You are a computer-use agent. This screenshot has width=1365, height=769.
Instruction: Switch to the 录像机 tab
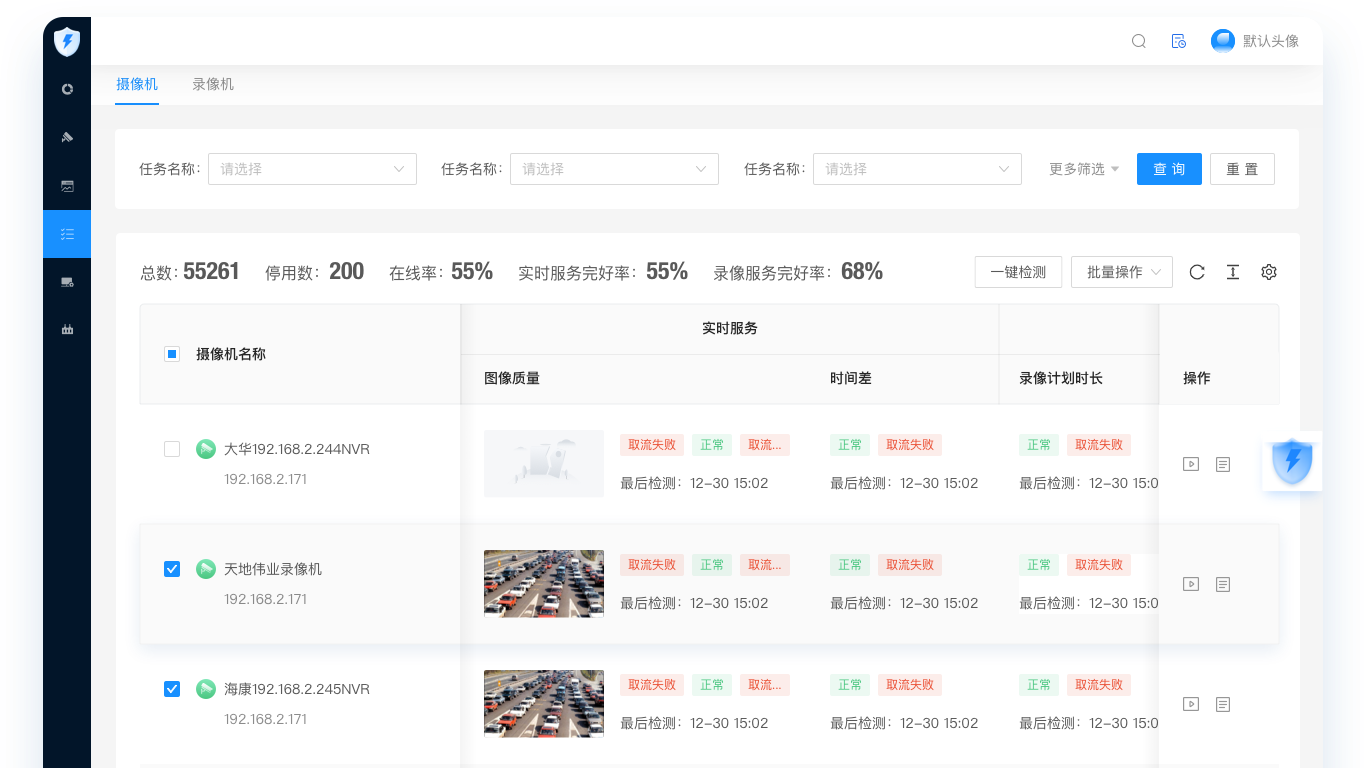tap(212, 84)
